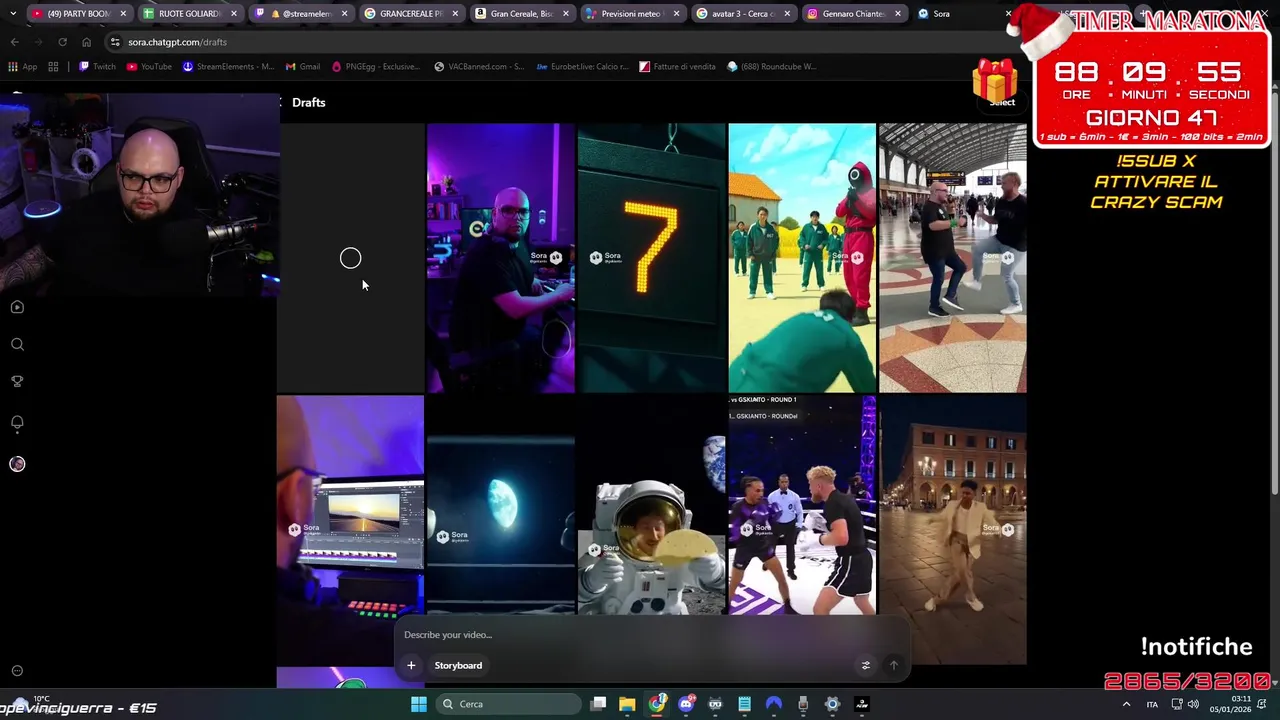
Task: Click the video feed icon in Sora sidebar
Action: [x=17, y=307]
